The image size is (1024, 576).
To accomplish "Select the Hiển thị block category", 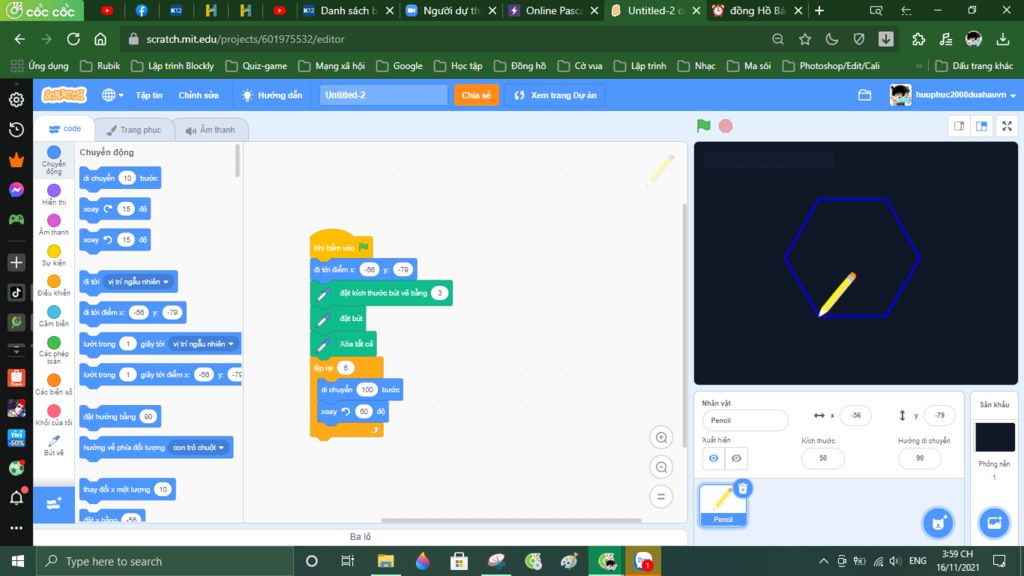I will (54, 195).
